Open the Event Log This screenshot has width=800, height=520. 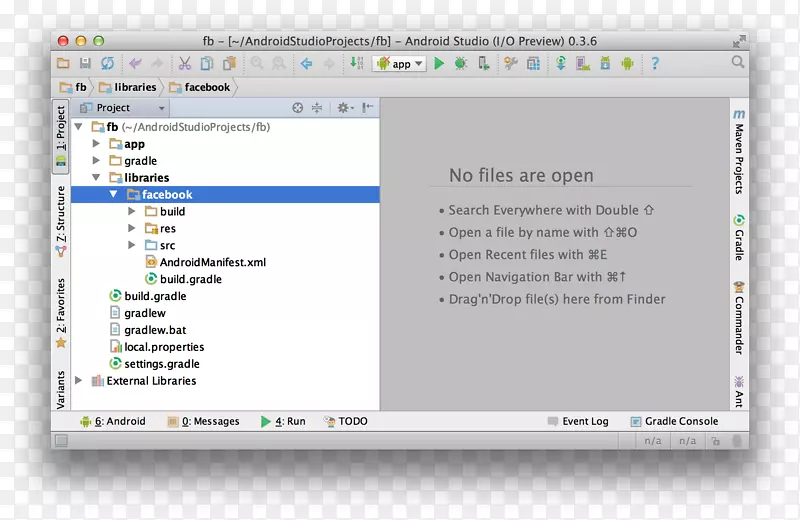(x=578, y=422)
